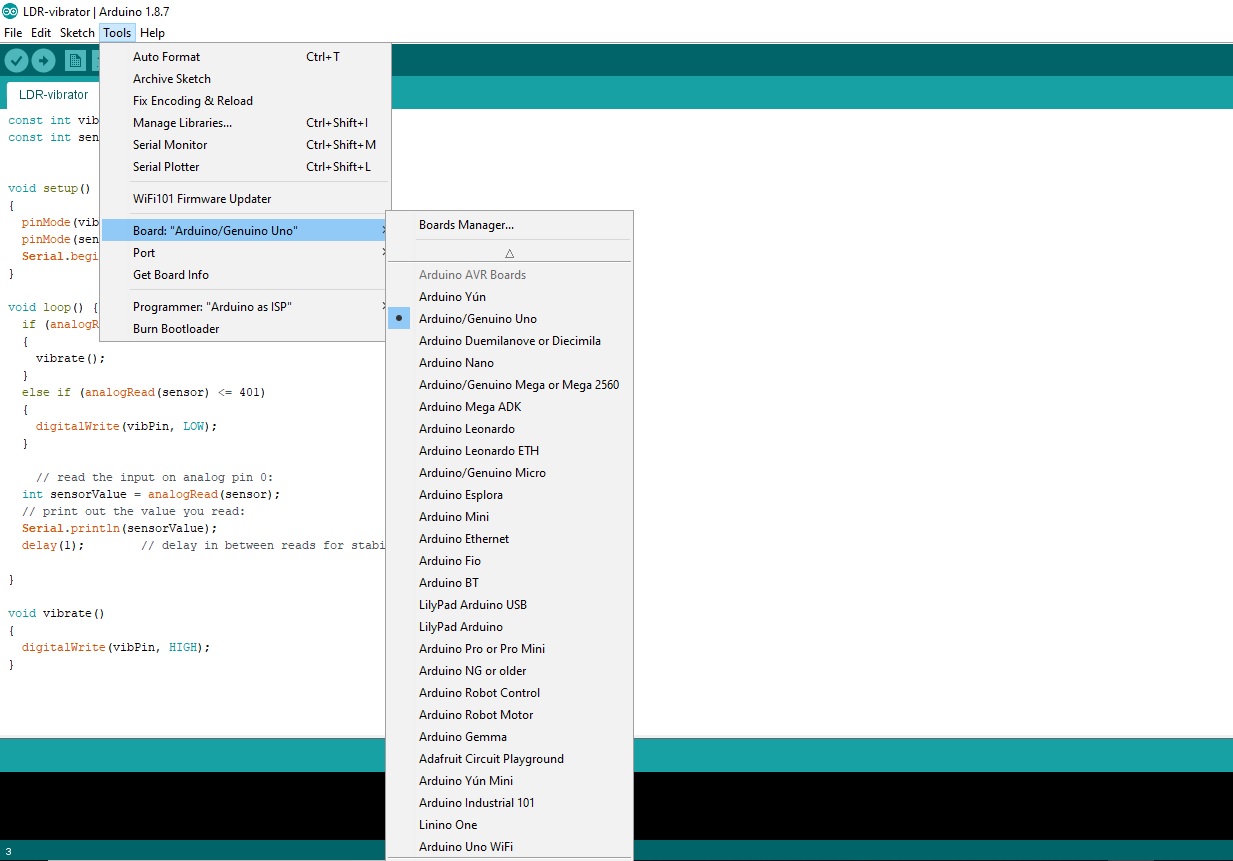
Task: Launch the Serial Plotter
Action: pyautogui.click(x=245, y=167)
